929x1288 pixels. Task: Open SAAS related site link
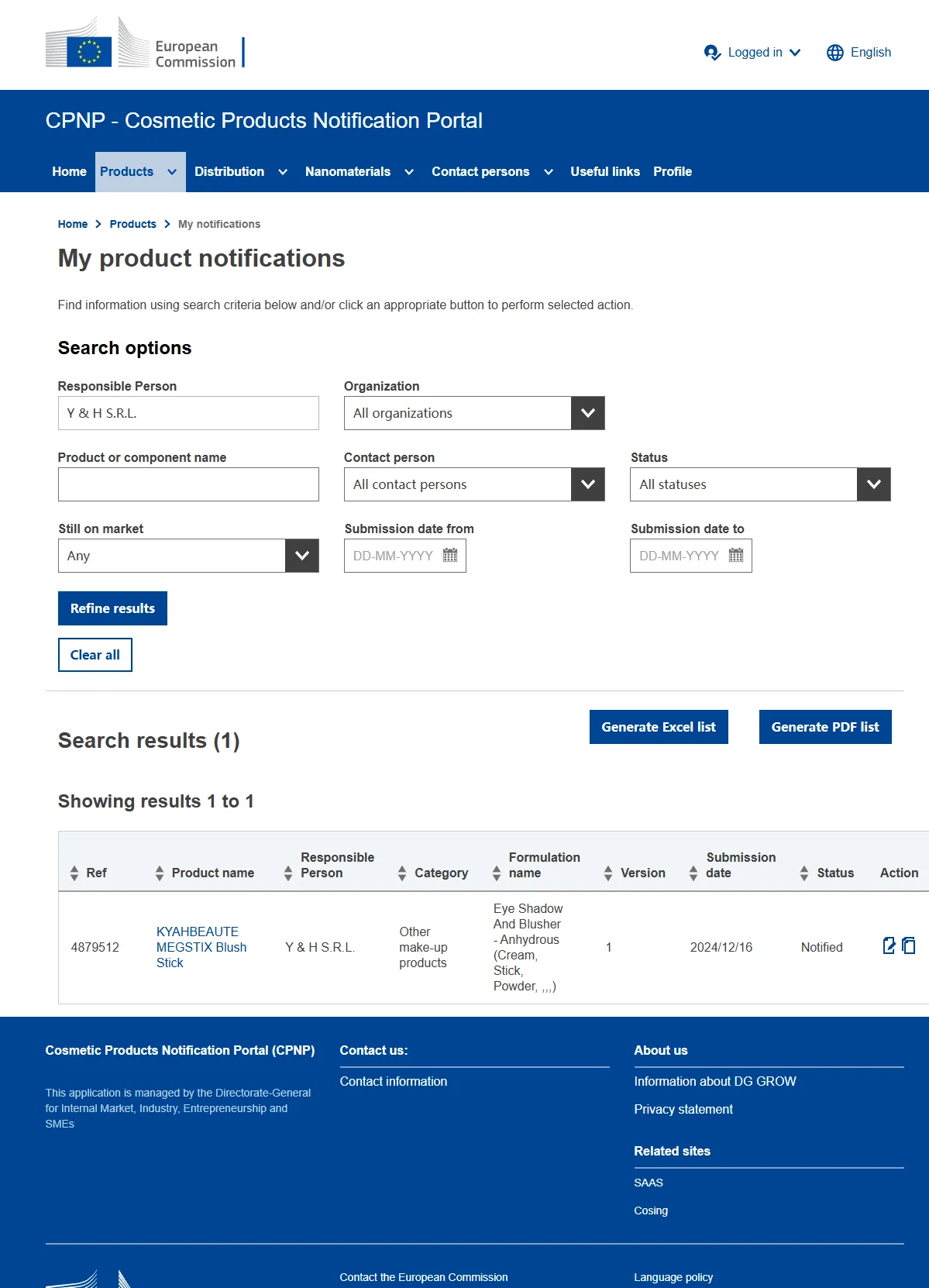[x=649, y=1183]
